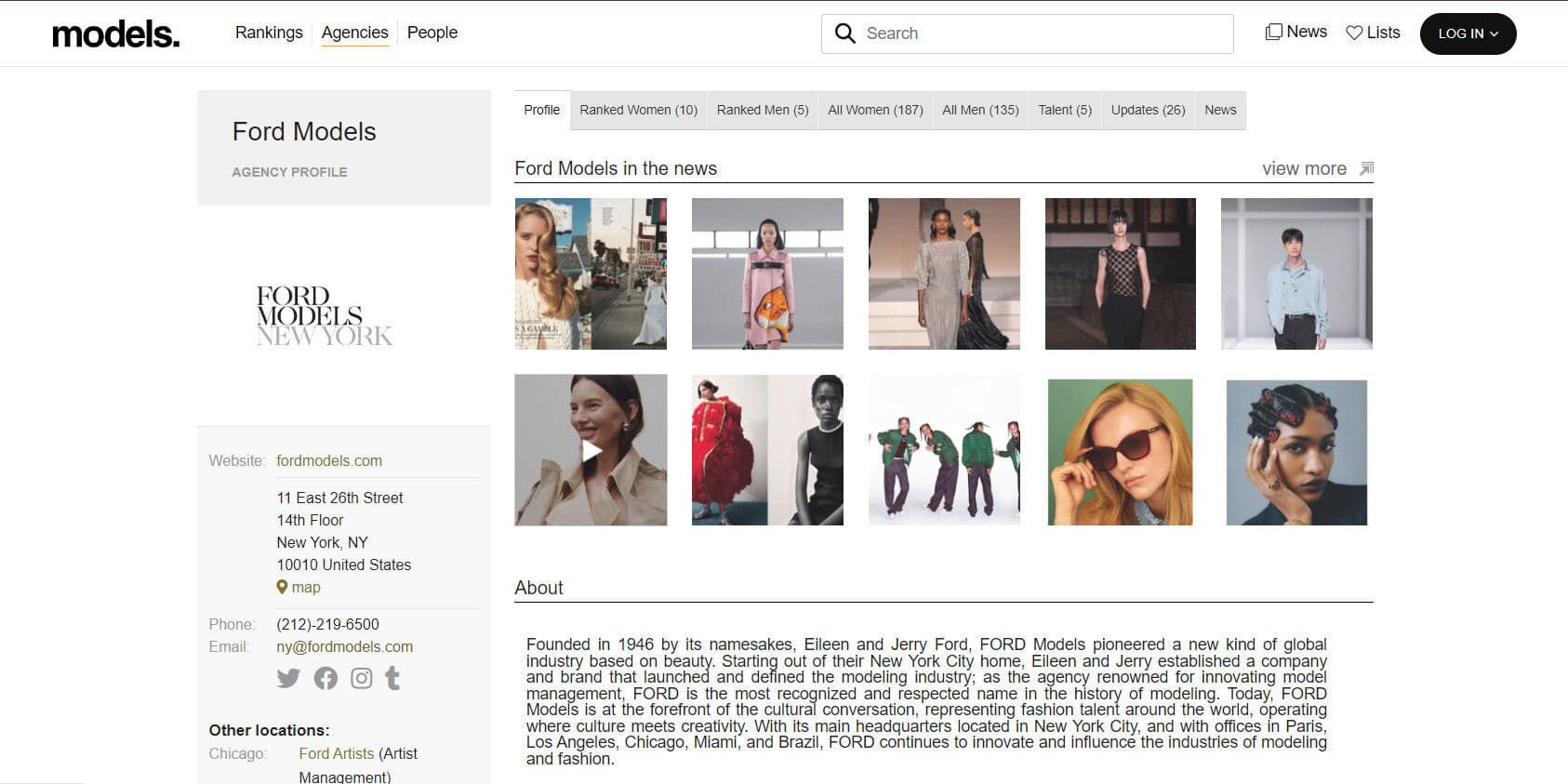Open the pink coat runway thumbnail
The width and height of the screenshot is (1568, 784).
coord(767,273)
